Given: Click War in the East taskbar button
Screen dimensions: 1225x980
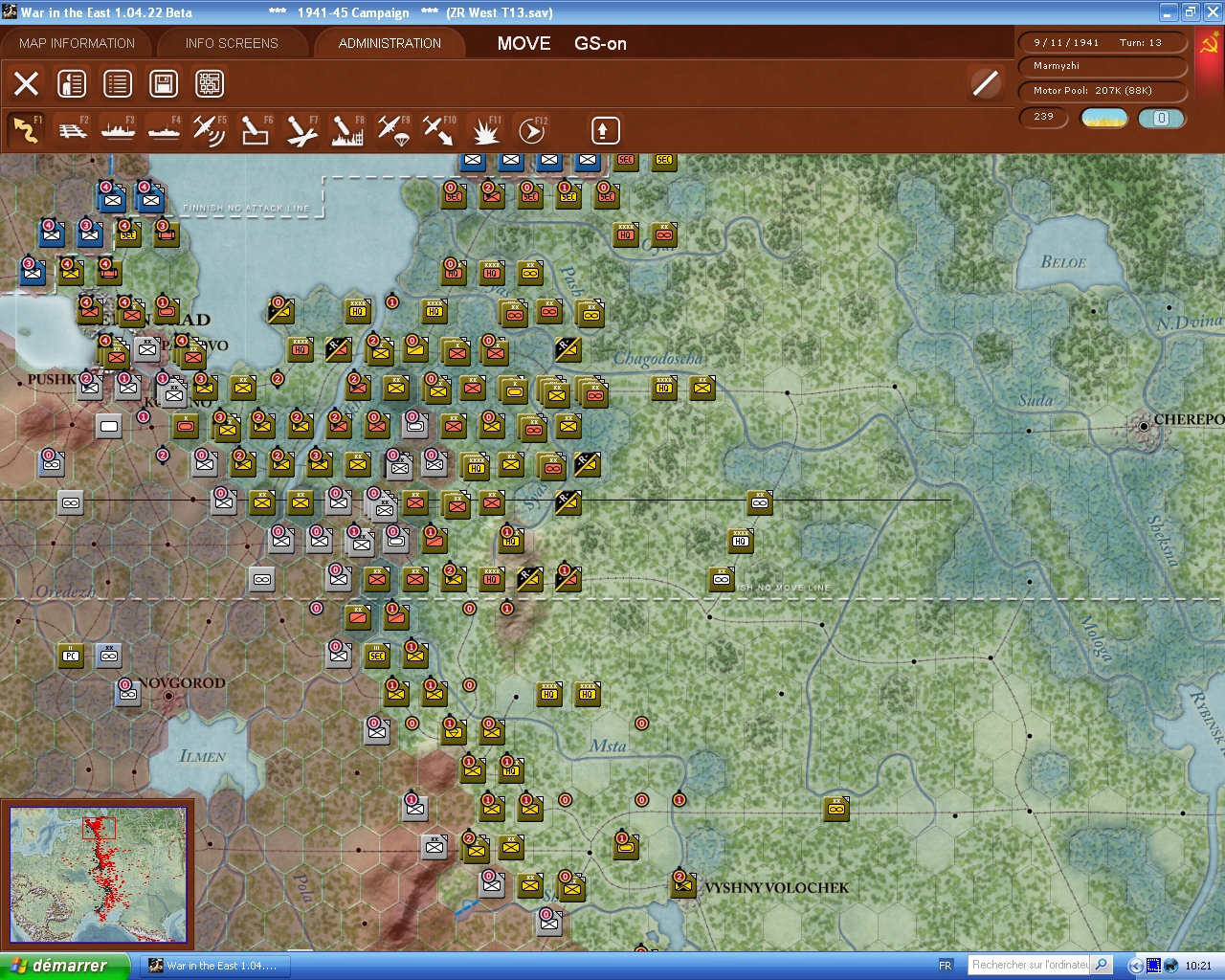Looking at the screenshot, I should tap(217, 966).
